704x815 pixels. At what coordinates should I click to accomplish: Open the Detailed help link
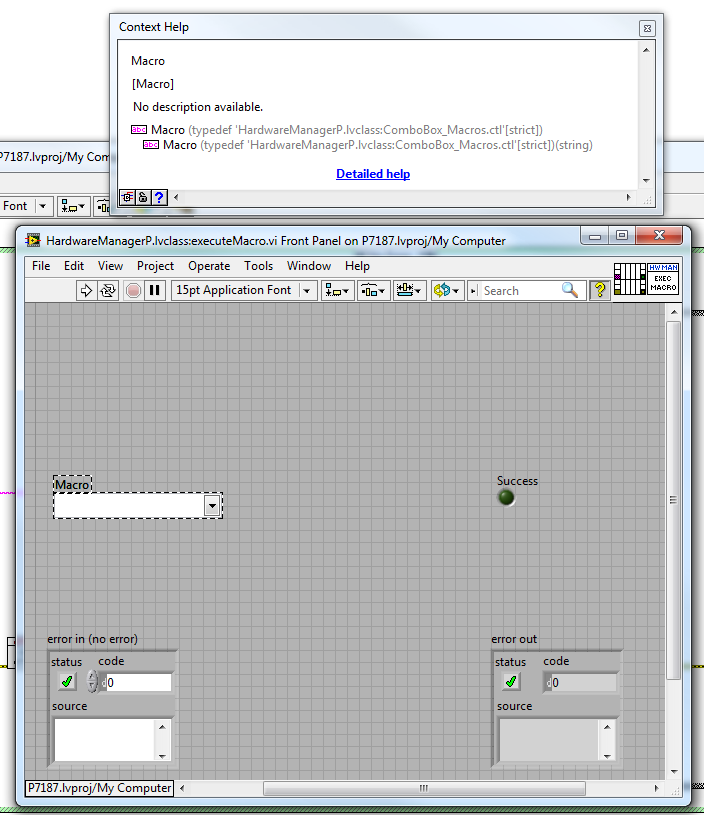(x=373, y=174)
